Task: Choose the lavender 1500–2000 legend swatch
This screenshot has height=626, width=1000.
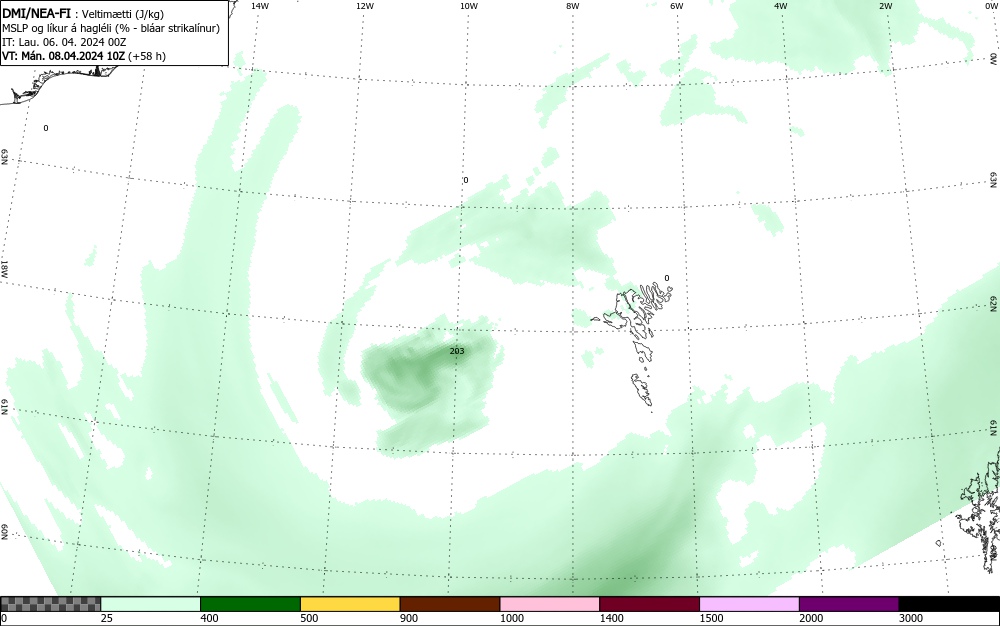Action: [x=749, y=604]
